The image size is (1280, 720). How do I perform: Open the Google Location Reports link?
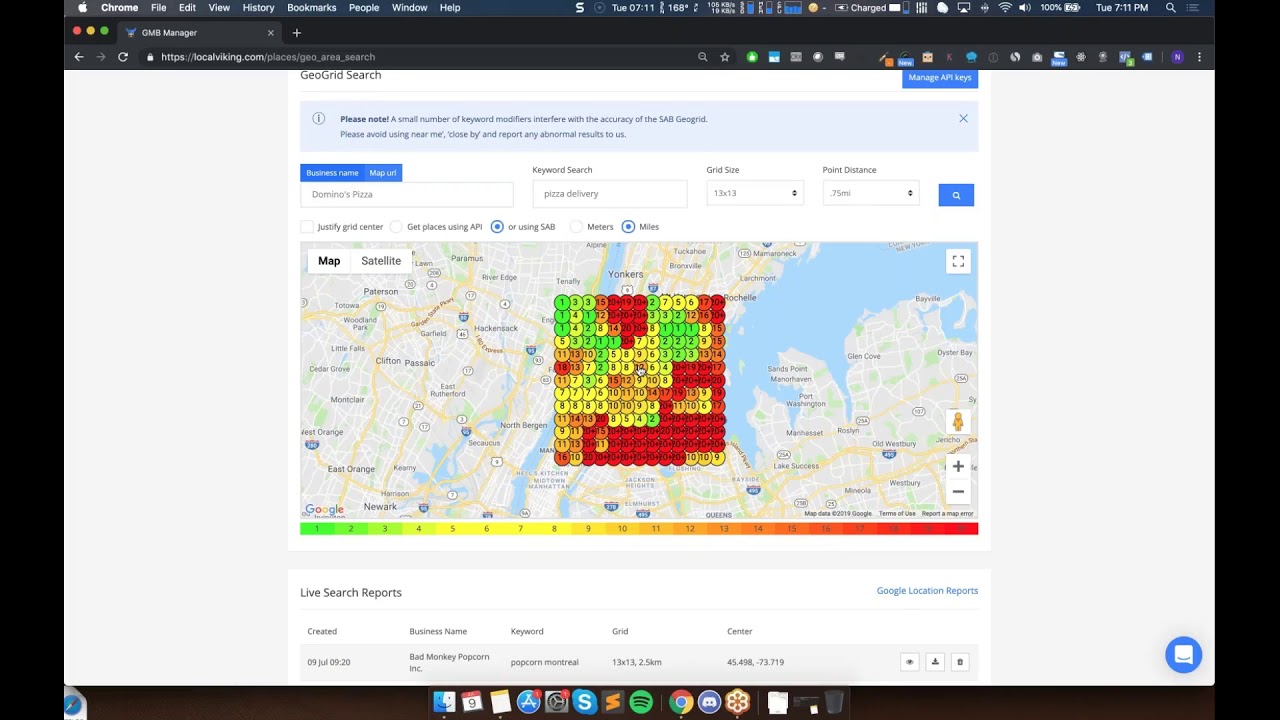point(927,591)
